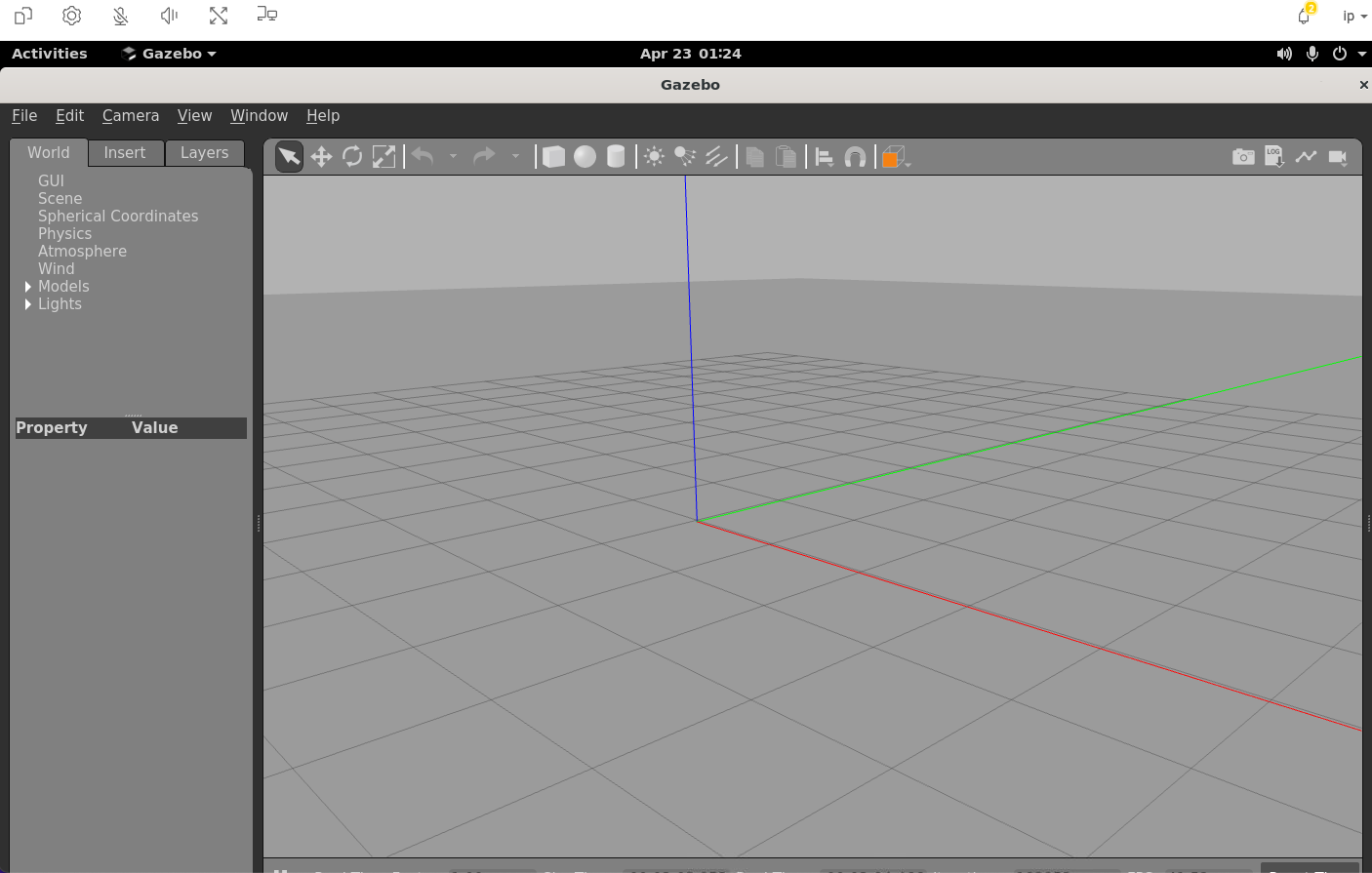The image size is (1372, 873).
Task: Choose the rotate mode tool
Action: click(352, 156)
